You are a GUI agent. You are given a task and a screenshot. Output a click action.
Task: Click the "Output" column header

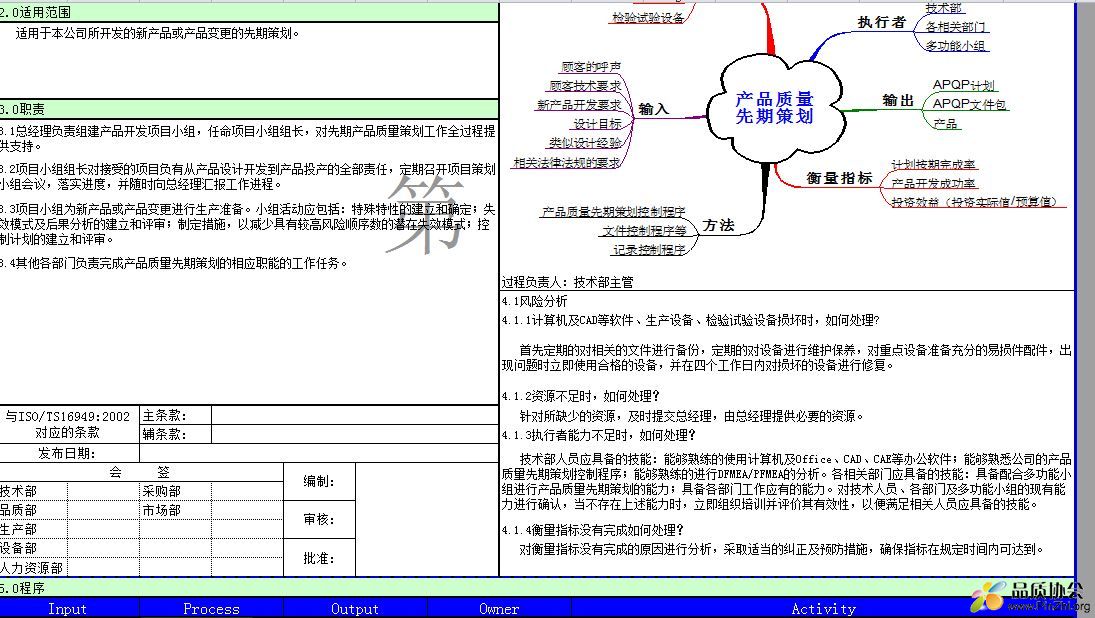(x=355, y=609)
